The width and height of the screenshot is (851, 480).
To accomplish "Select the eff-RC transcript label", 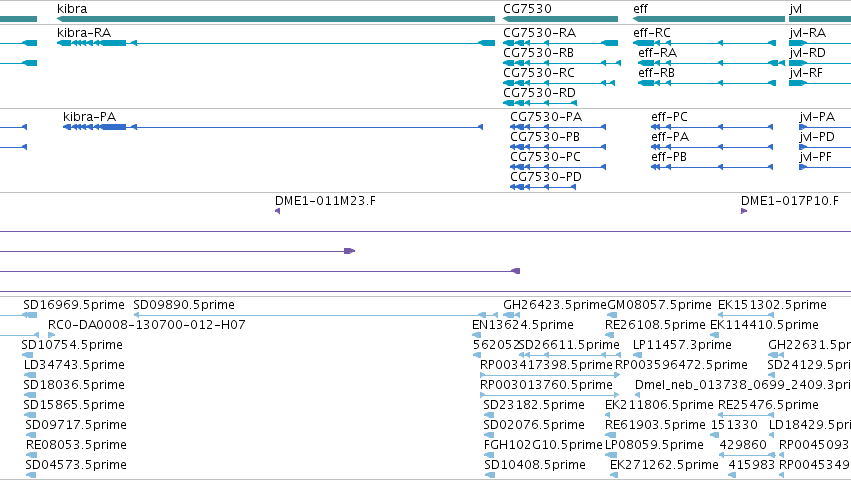I will (x=651, y=33).
